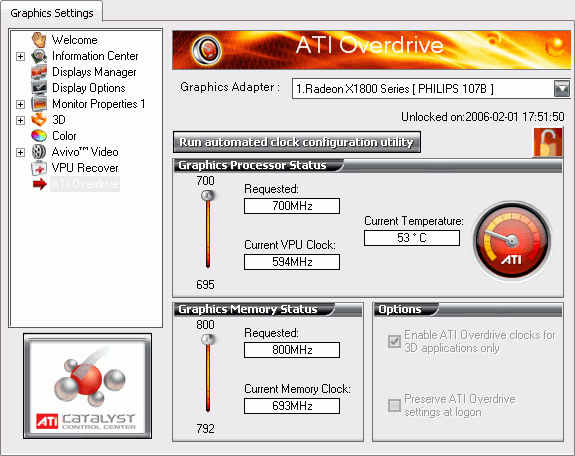The height and width of the screenshot is (456, 575).
Task: Click the Overdrive gauge icon in banner
Action: tap(207, 50)
